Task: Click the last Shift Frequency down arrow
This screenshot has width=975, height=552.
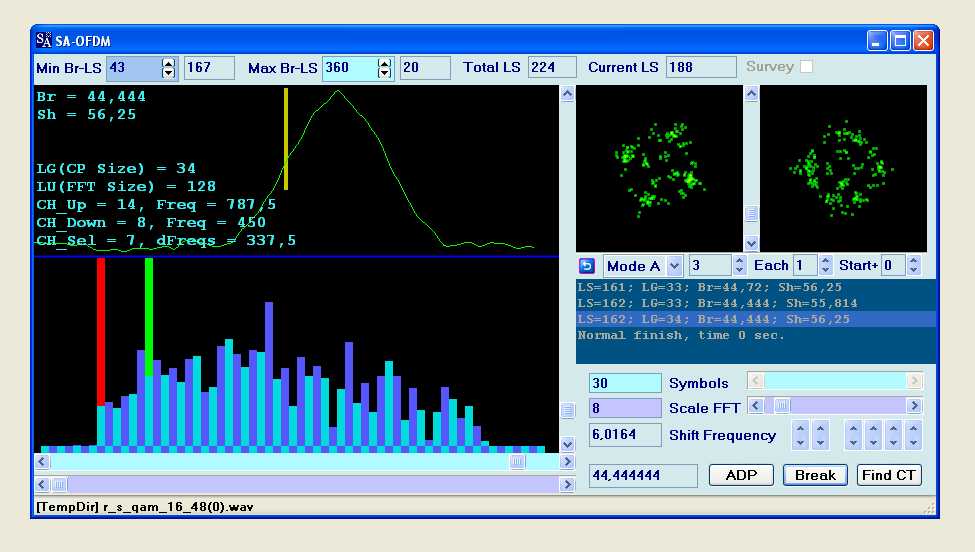Action: click(913, 443)
